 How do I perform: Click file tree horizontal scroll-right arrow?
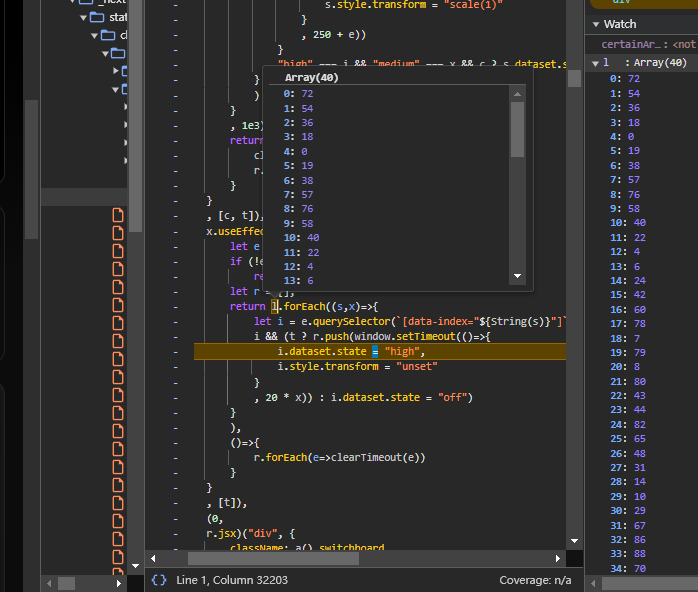coord(120,582)
